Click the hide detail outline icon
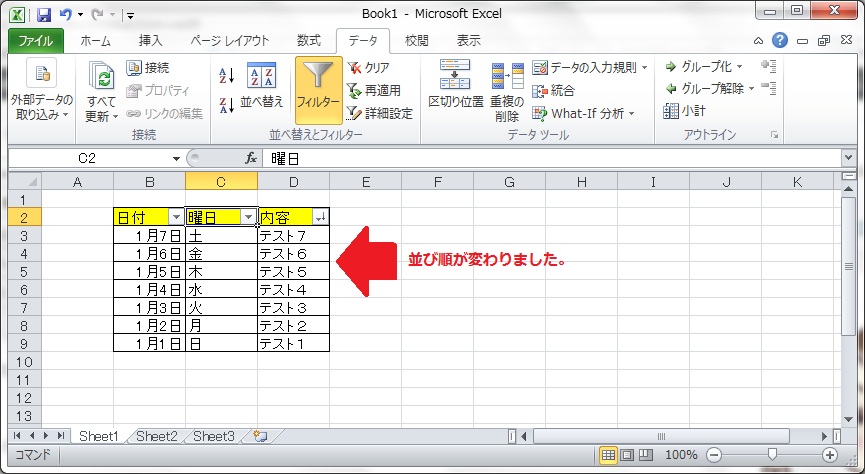This screenshot has width=865, height=474. pyautogui.click(x=768, y=88)
